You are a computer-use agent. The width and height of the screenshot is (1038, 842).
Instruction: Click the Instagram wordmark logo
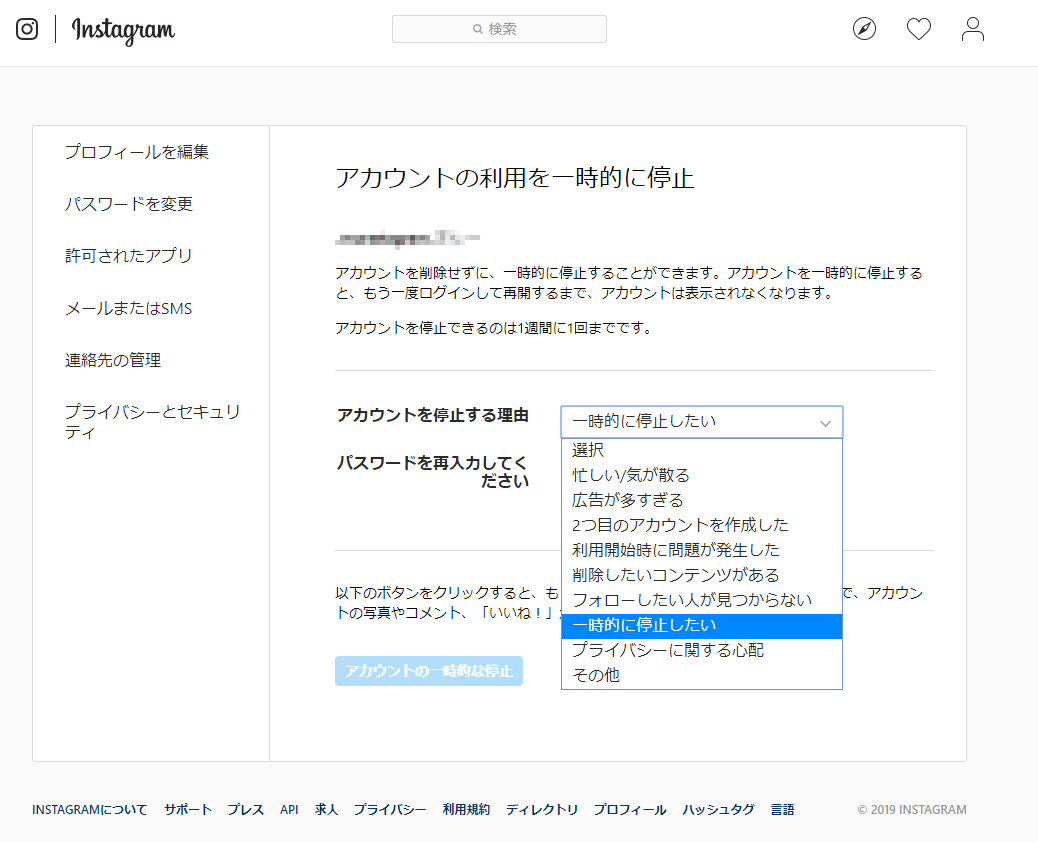coord(123,30)
